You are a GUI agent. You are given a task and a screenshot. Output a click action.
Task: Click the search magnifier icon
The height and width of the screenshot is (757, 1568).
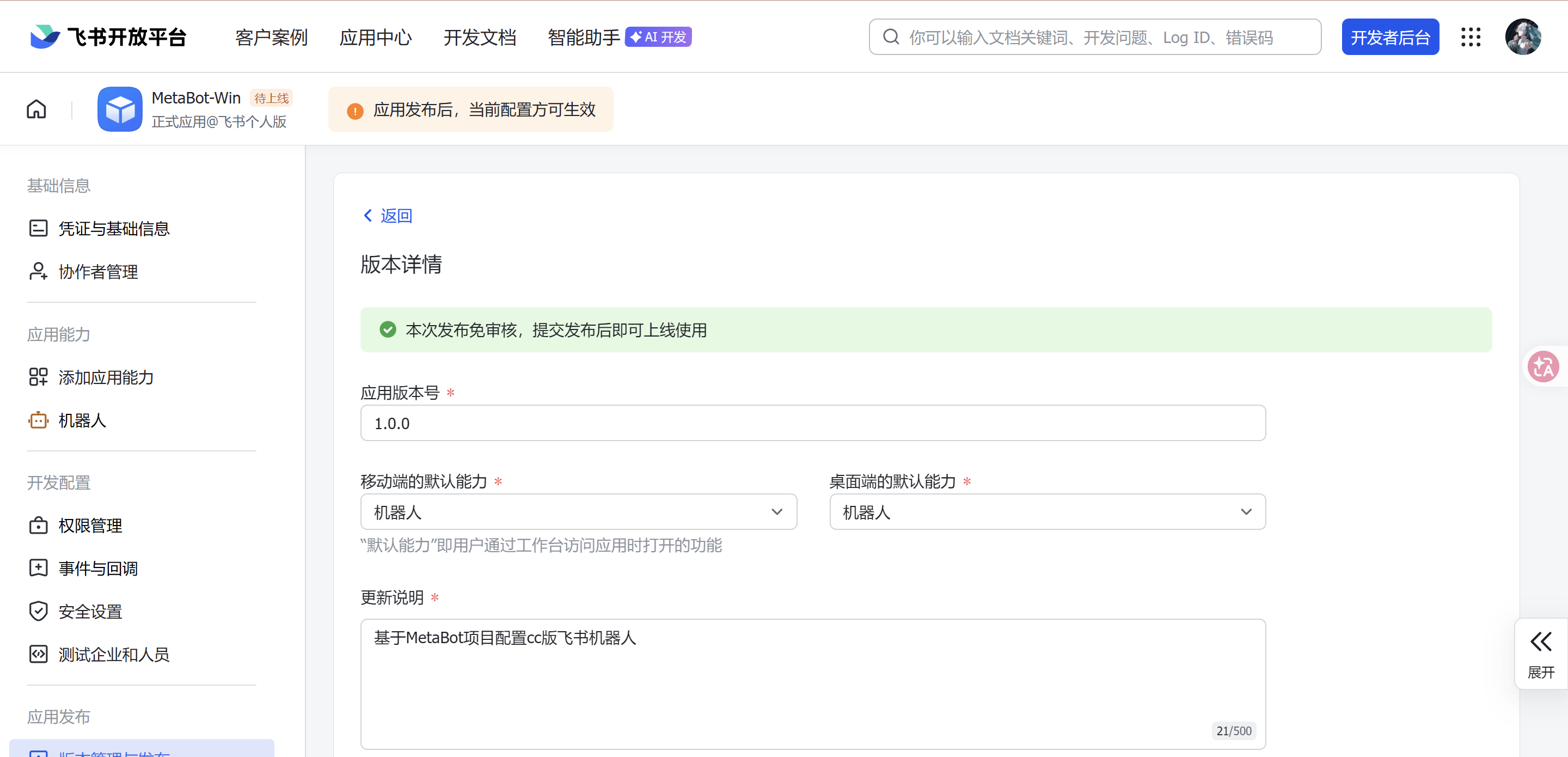[x=891, y=37]
